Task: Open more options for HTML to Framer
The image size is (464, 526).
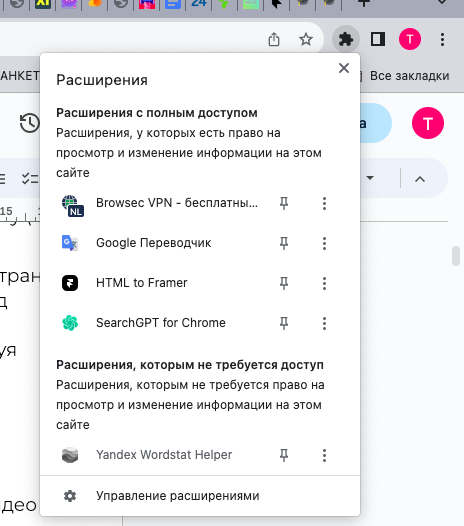Action: tap(324, 283)
